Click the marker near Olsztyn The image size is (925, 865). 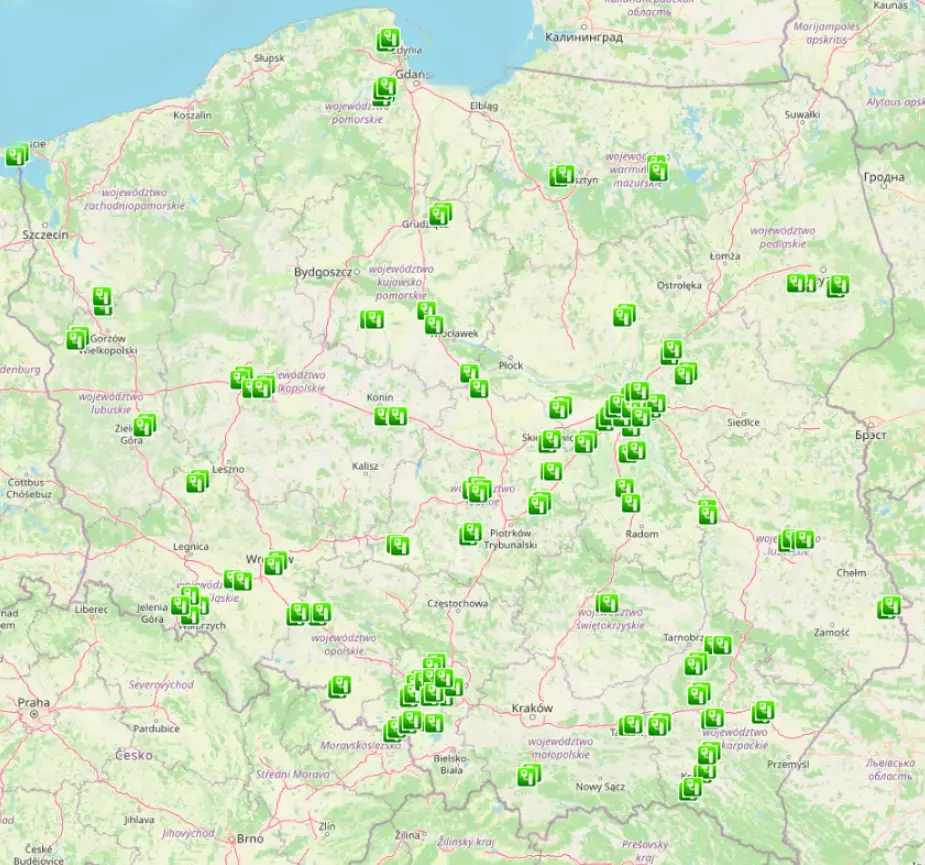click(x=562, y=173)
